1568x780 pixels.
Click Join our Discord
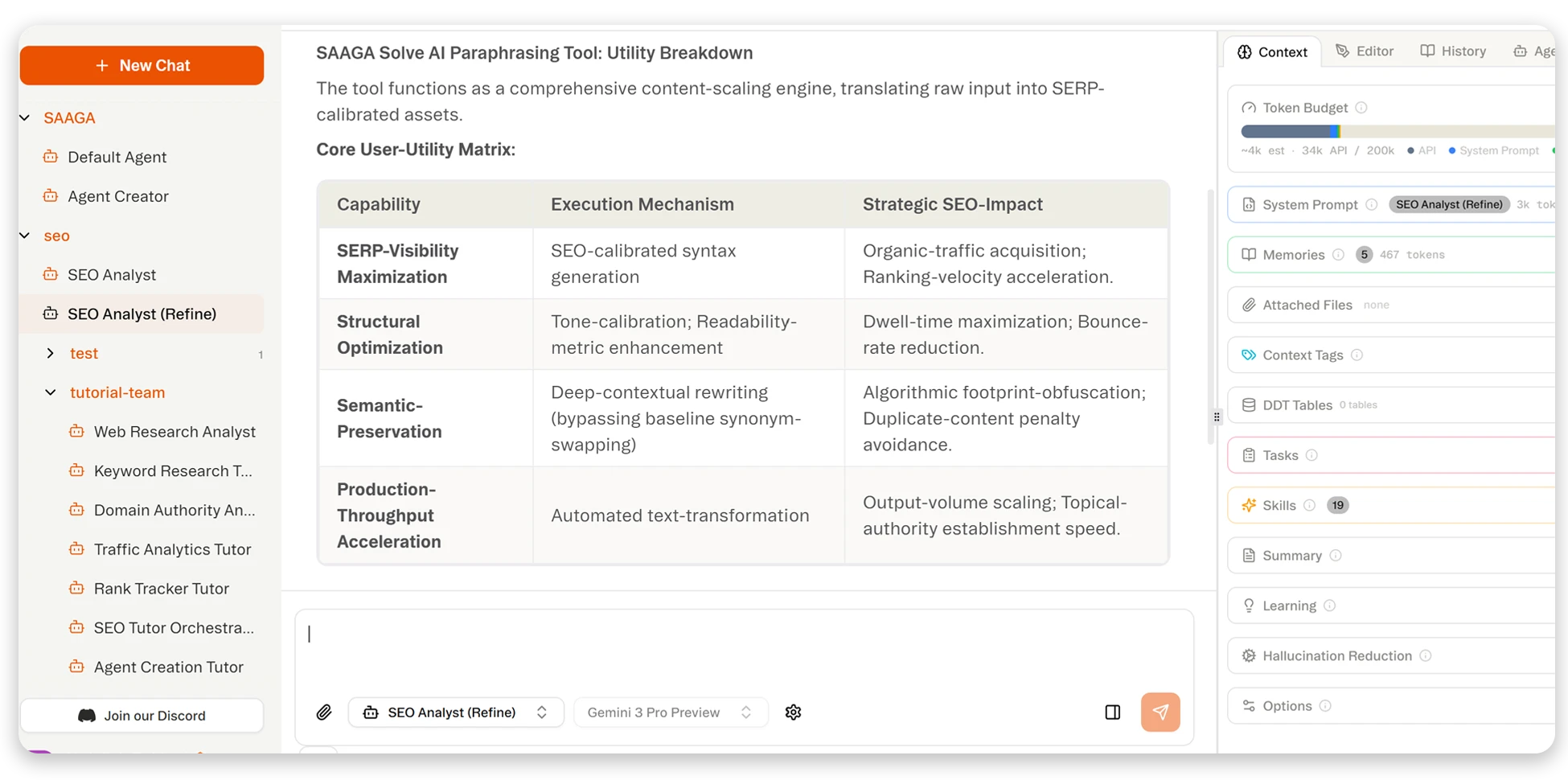[x=142, y=715]
